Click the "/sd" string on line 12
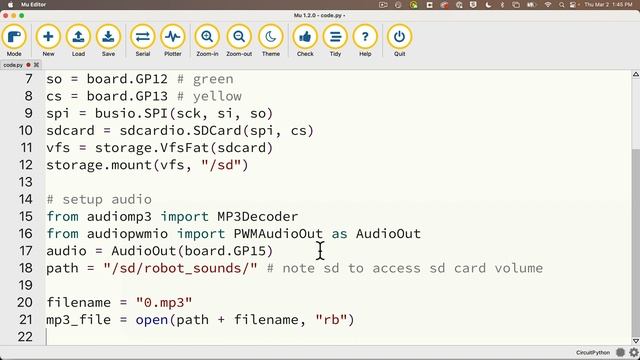 221,165
